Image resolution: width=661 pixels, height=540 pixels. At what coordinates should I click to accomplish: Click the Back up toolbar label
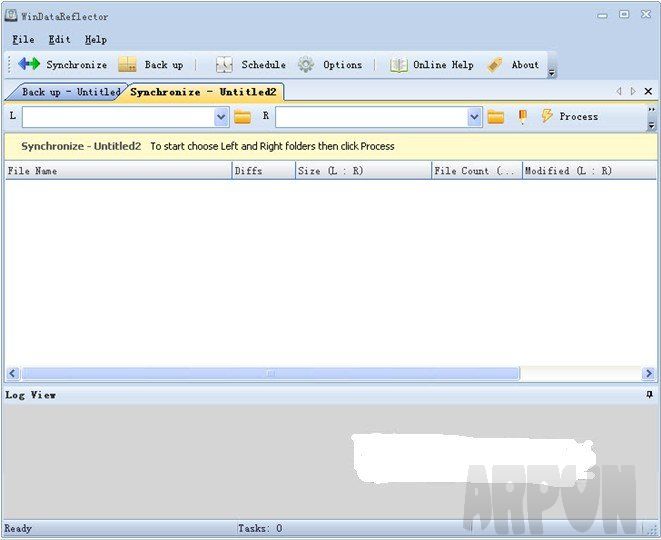(x=164, y=65)
